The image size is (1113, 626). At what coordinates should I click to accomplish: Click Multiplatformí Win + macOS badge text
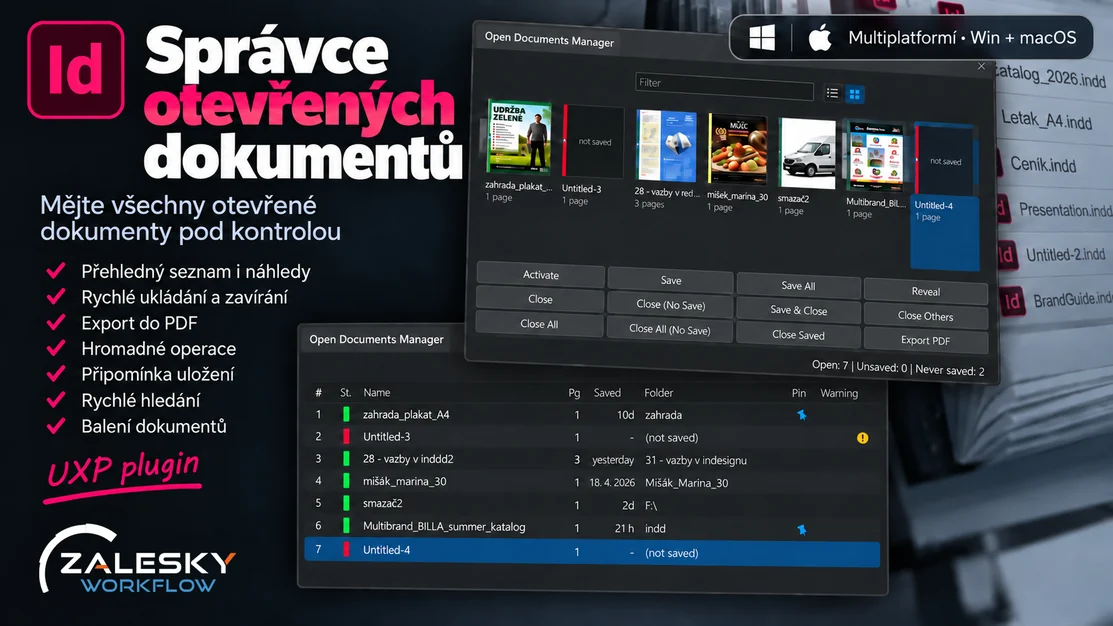(x=962, y=38)
